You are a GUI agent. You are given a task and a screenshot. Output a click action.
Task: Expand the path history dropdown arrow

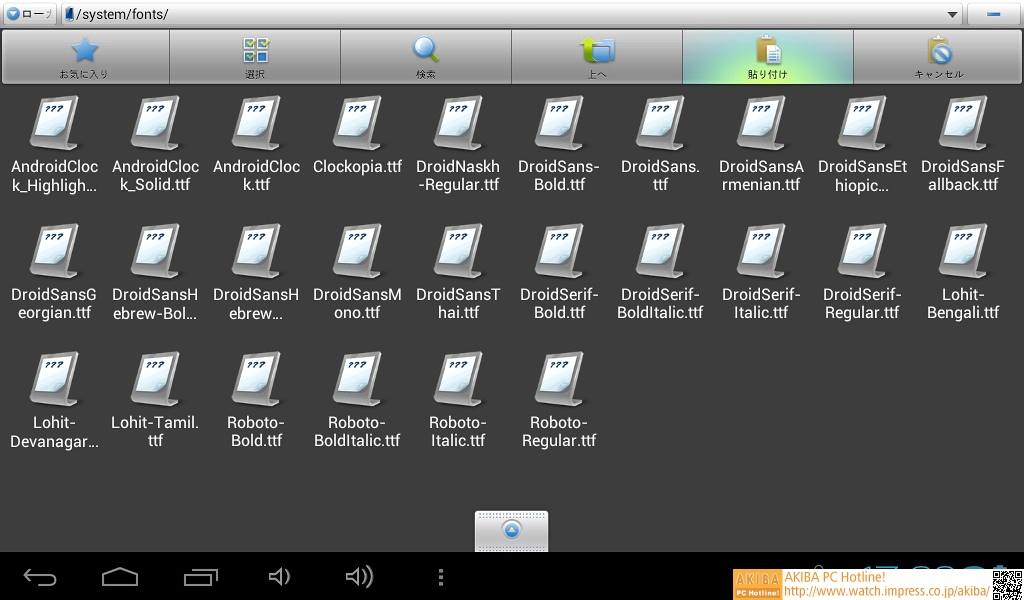pyautogui.click(x=952, y=15)
